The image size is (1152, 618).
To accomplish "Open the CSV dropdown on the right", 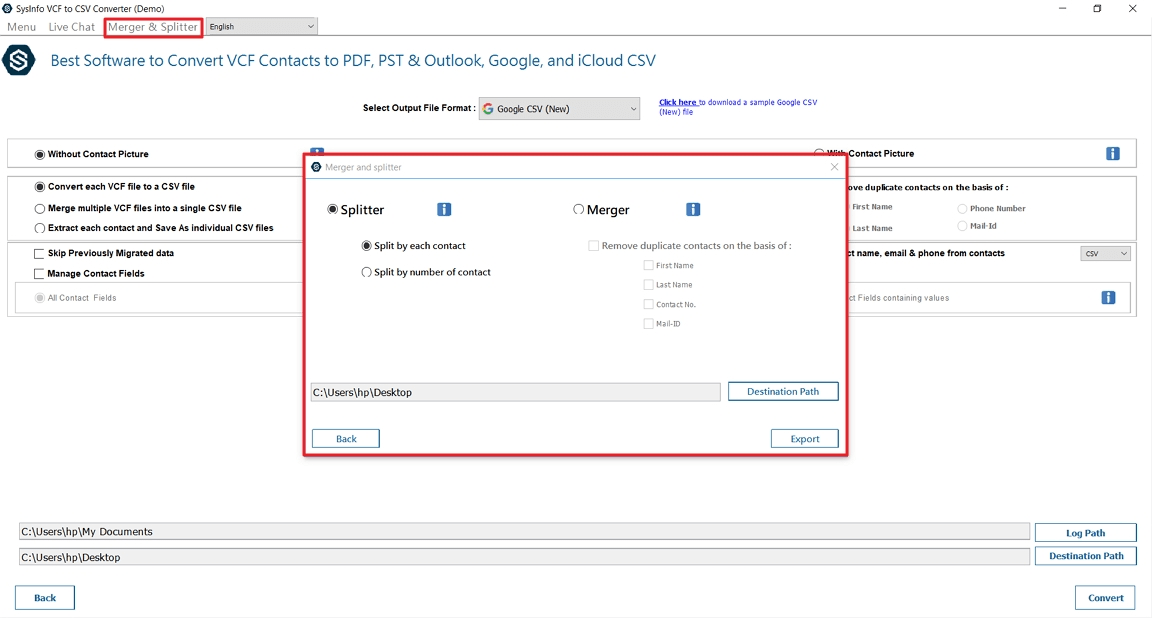I will (x=1105, y=254).
